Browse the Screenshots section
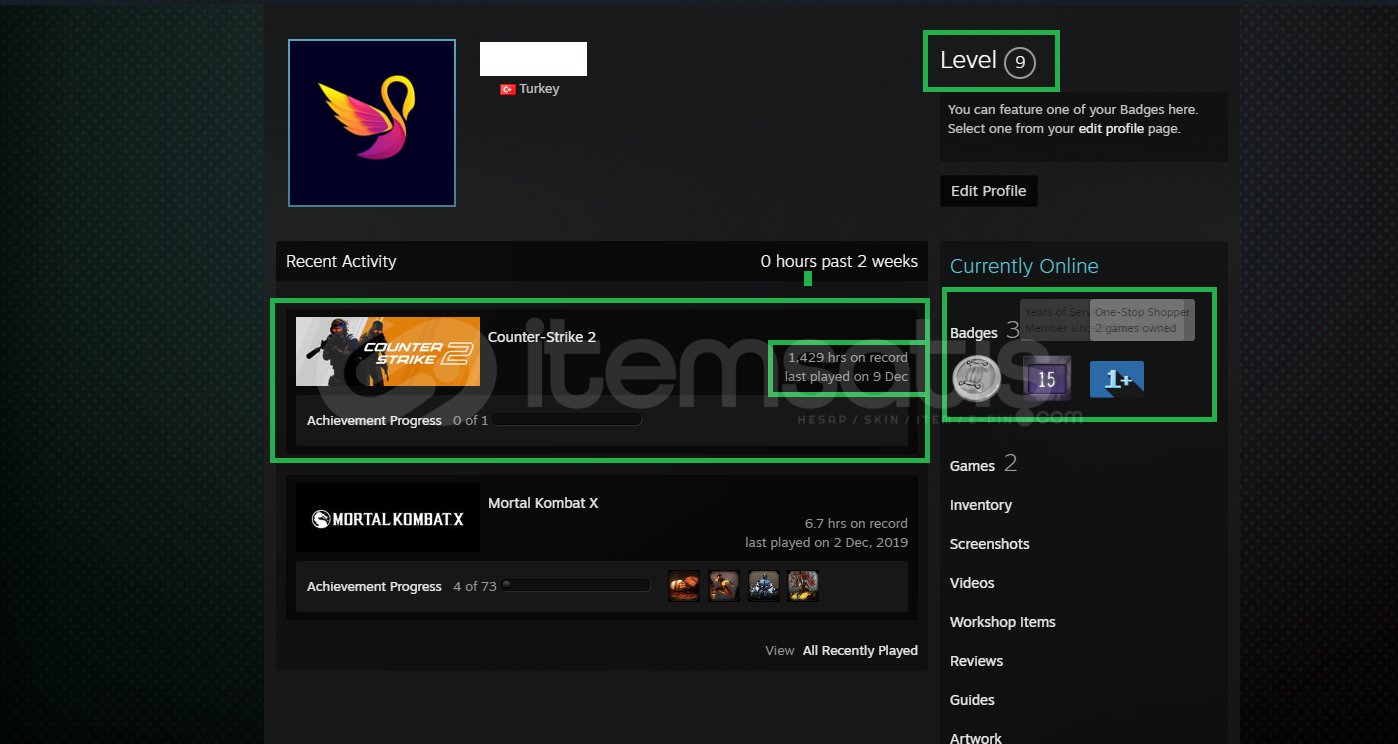 pos(990,544)
